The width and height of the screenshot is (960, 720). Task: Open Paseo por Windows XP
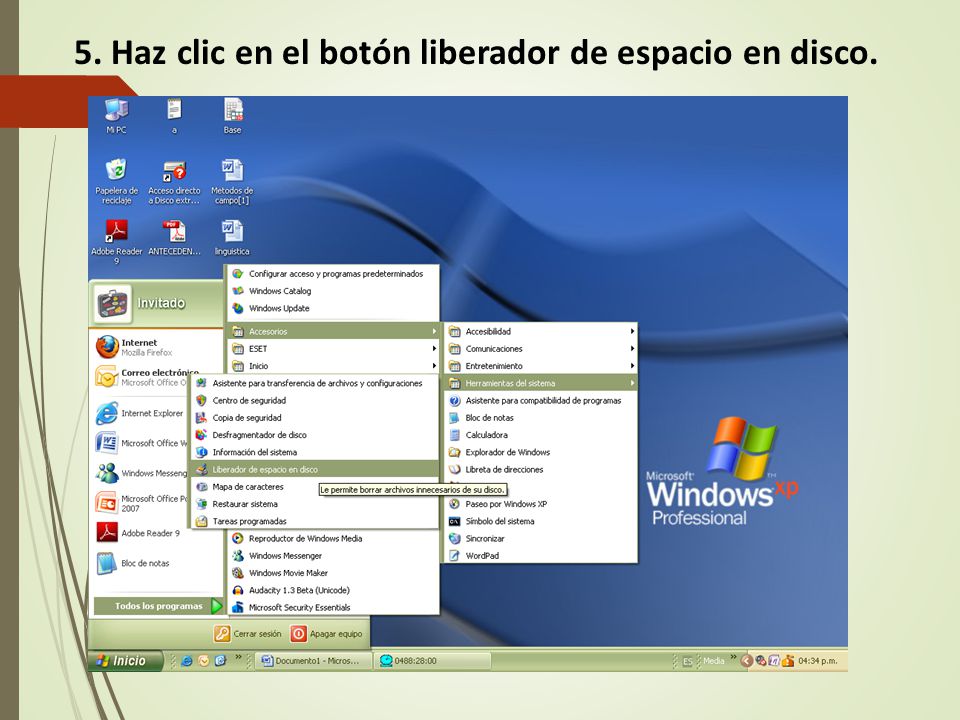coord(541,504)
